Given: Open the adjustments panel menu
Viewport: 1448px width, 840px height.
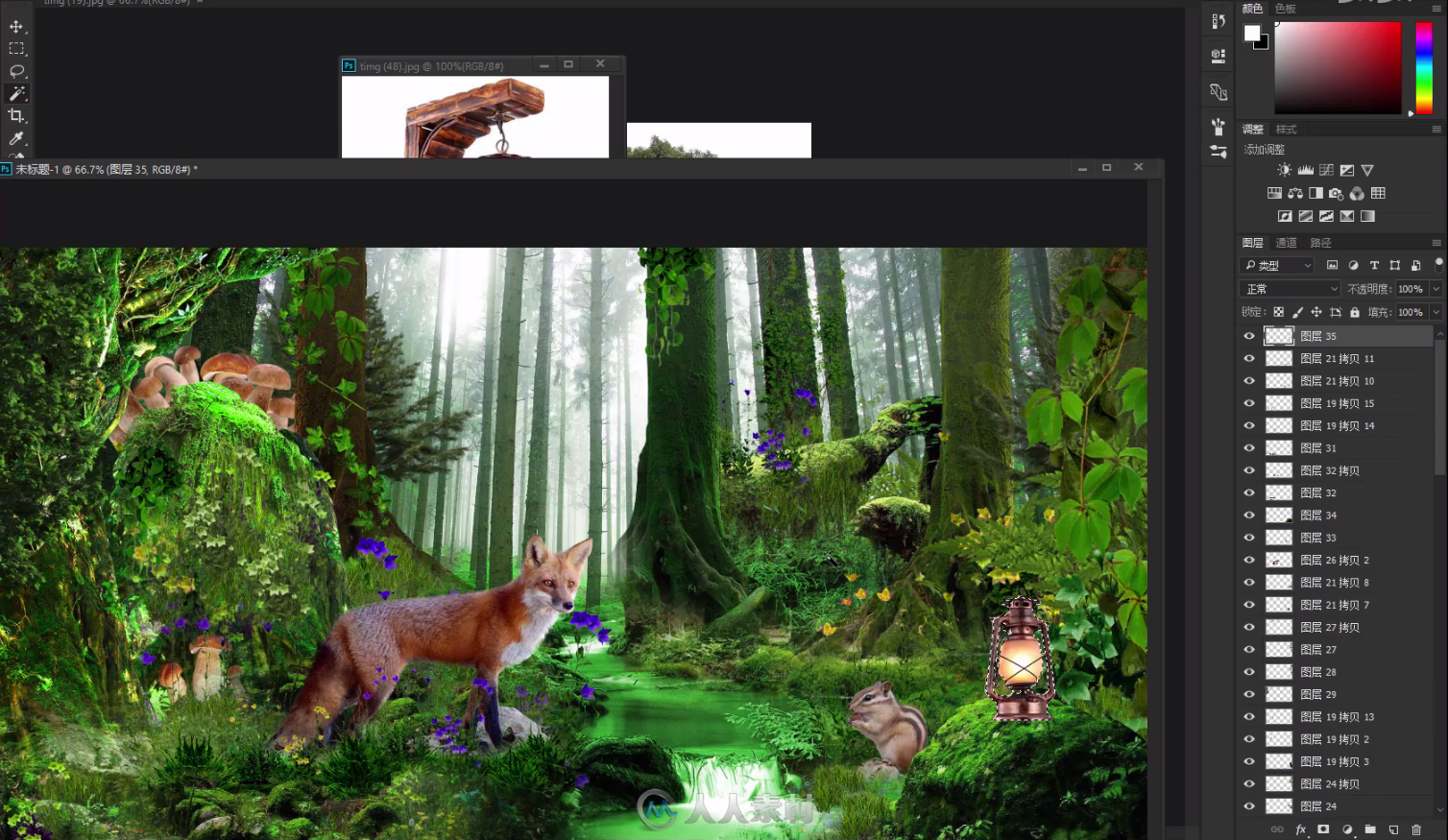Looking at the screenshot, I should 1436,129.
